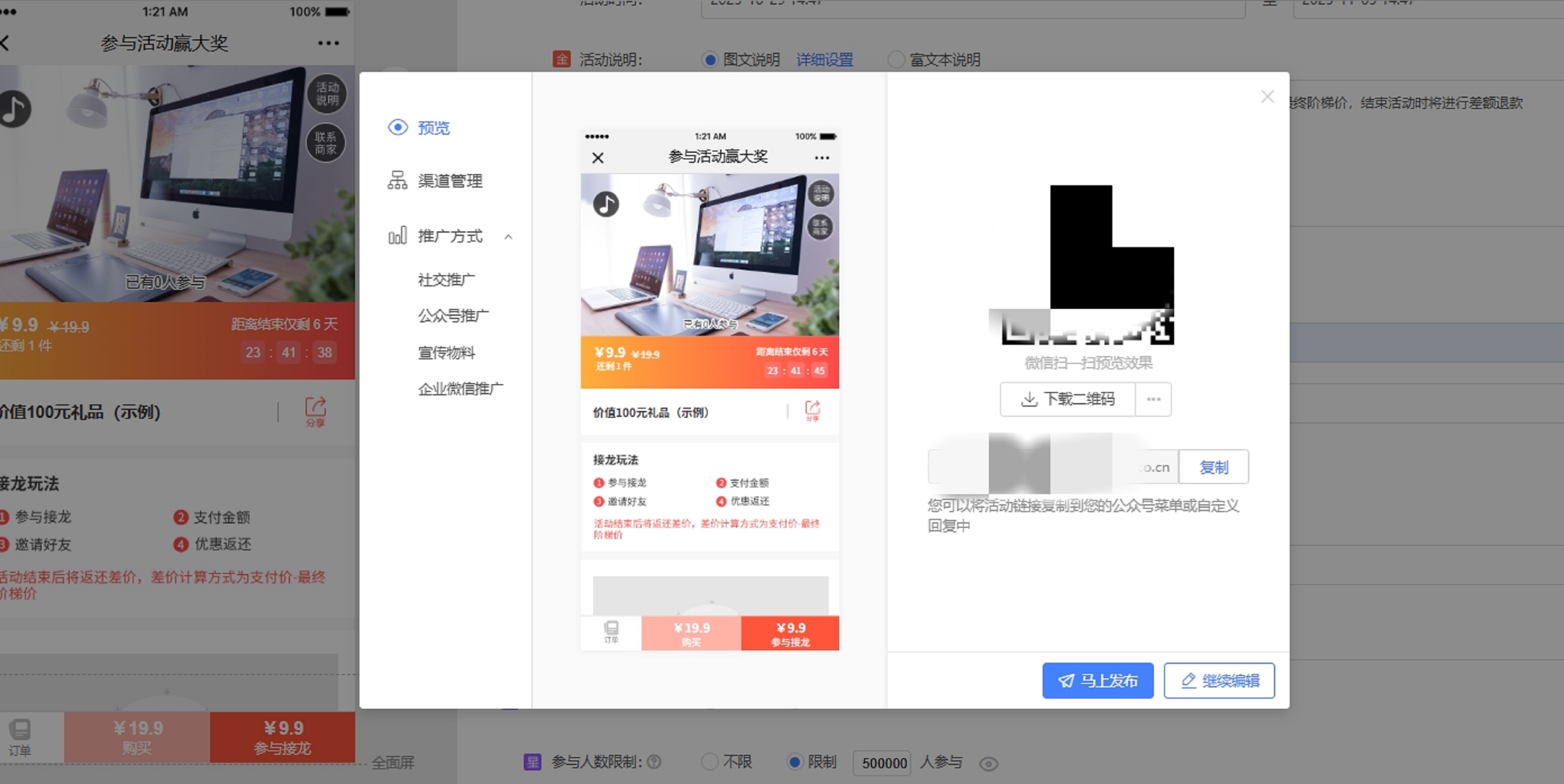The height and width of the screenshot is (784, 1564).
Task: Choose the 不限 participant limit option
Action: (709, 761)
